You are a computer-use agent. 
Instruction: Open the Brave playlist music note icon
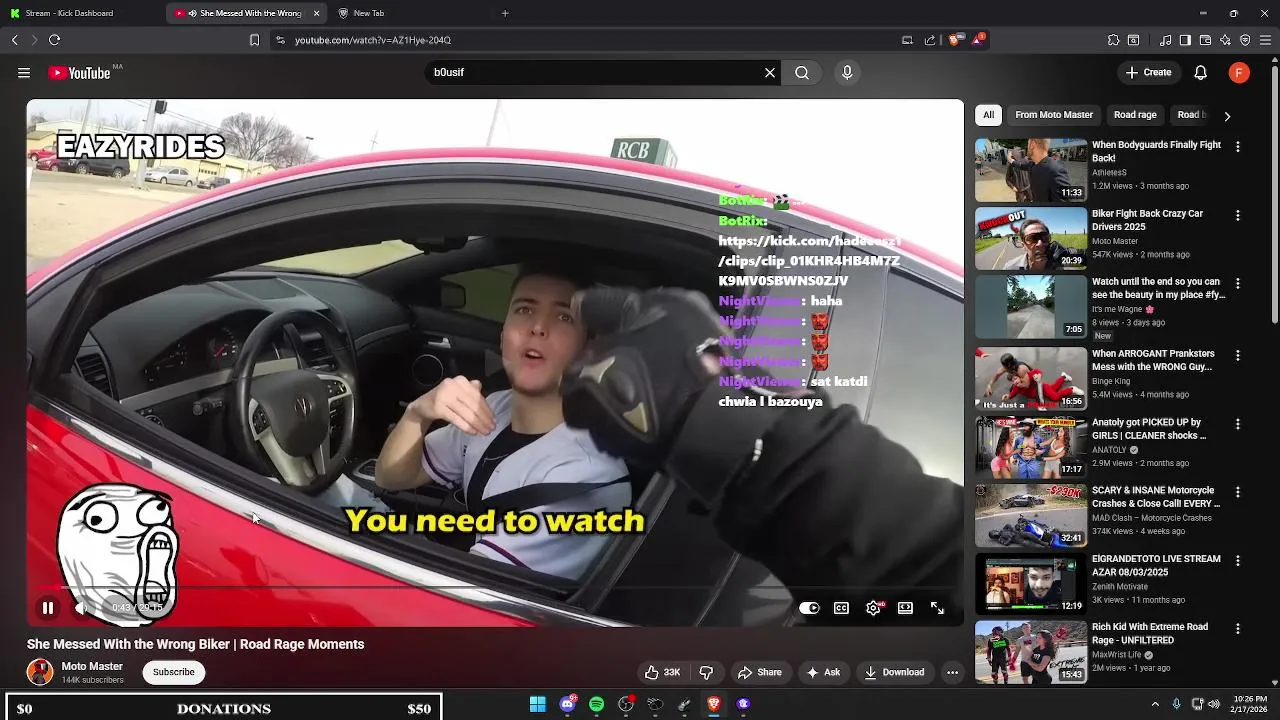click(x=1165, y=40)
